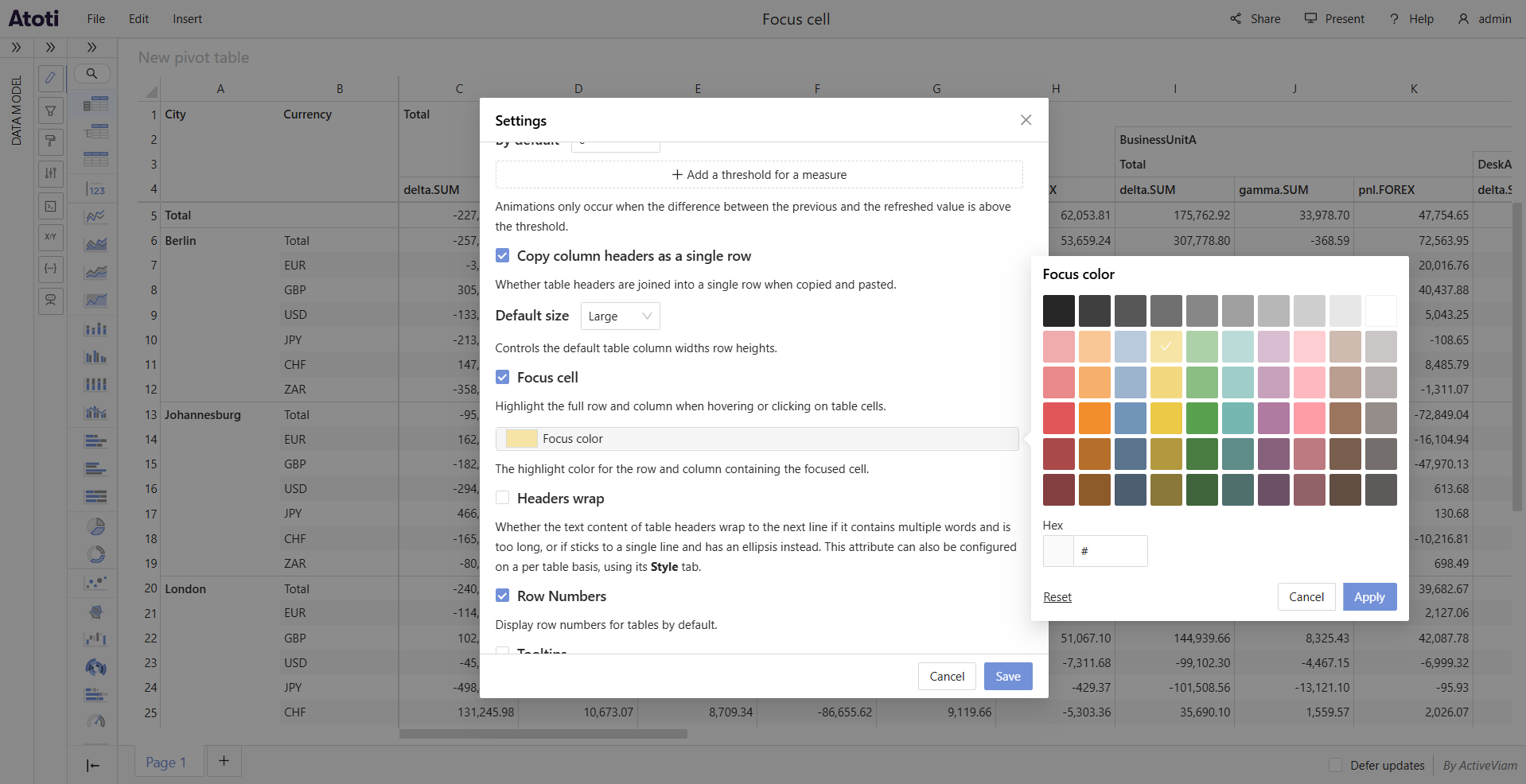Disable the Focus cell checkbox
The image size is (1526, 784).
(503, 377)
